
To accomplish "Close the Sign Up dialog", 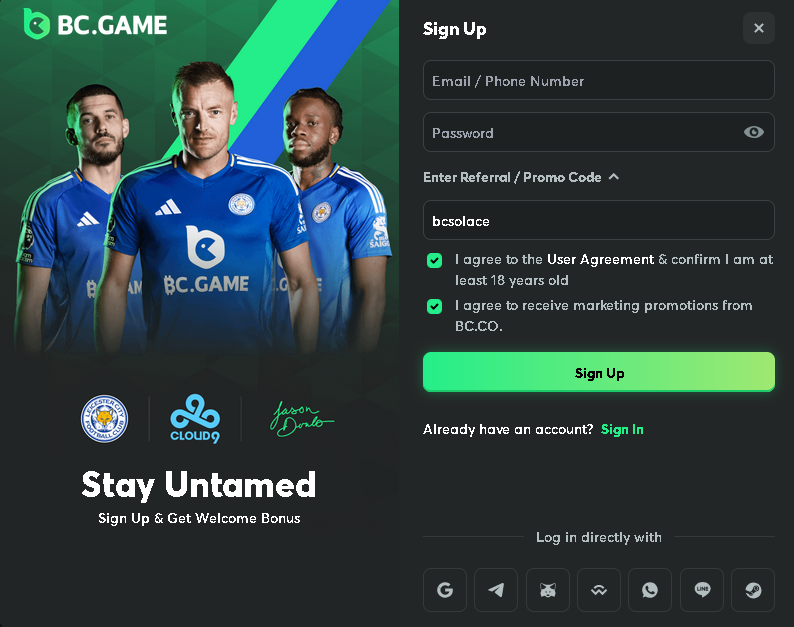I will pos(758,28).
